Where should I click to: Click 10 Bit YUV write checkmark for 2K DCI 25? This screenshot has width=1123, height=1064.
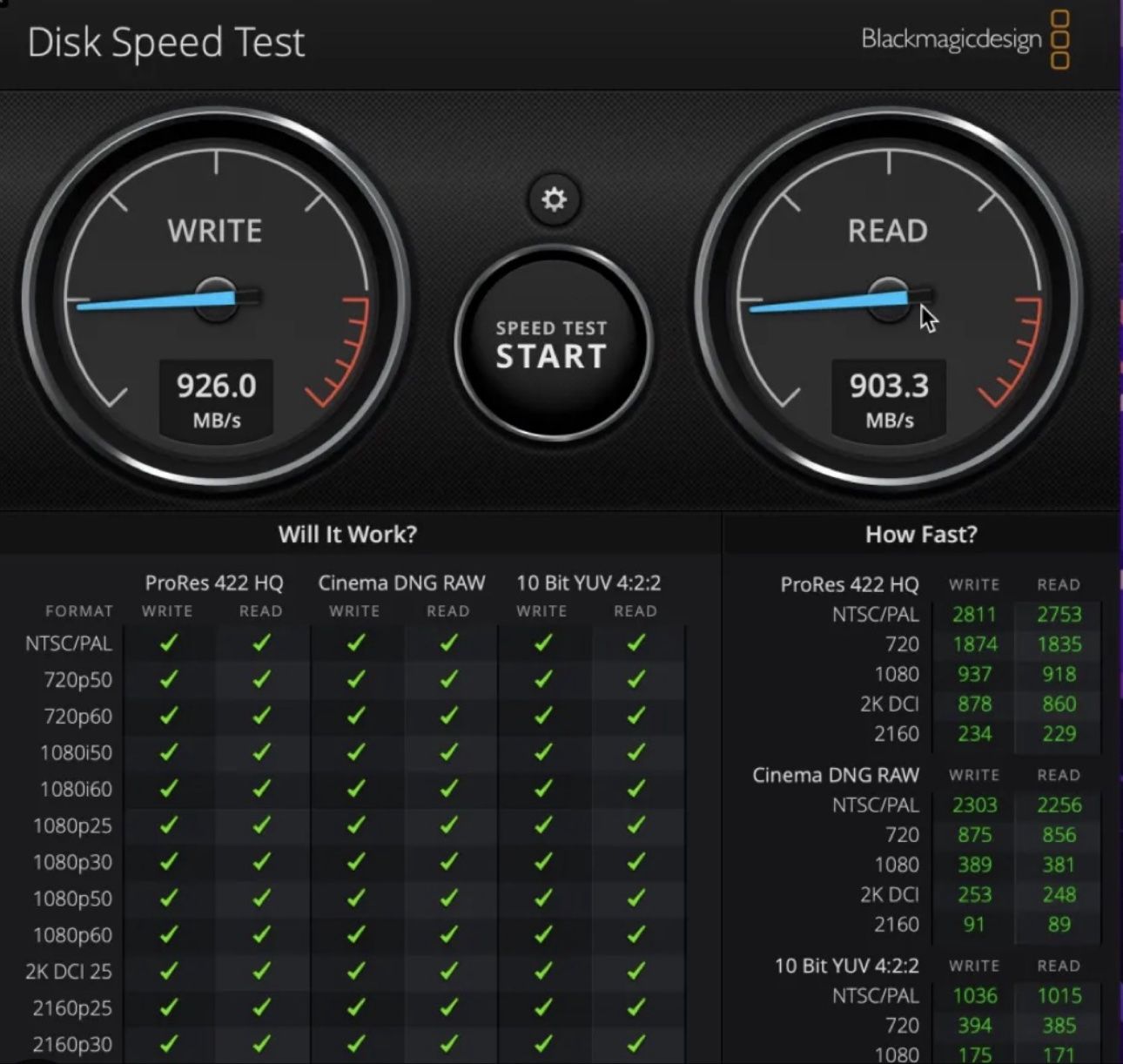[543, 971]
